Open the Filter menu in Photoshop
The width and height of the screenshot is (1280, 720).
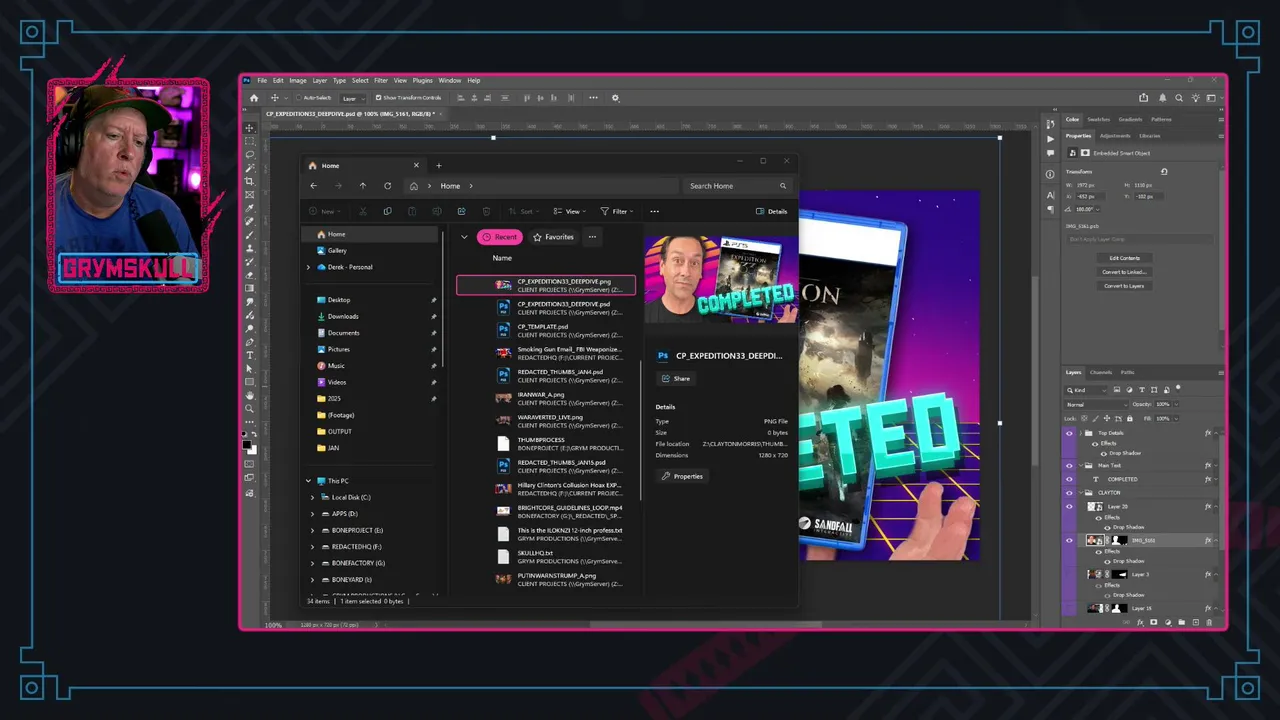point(381,80)
